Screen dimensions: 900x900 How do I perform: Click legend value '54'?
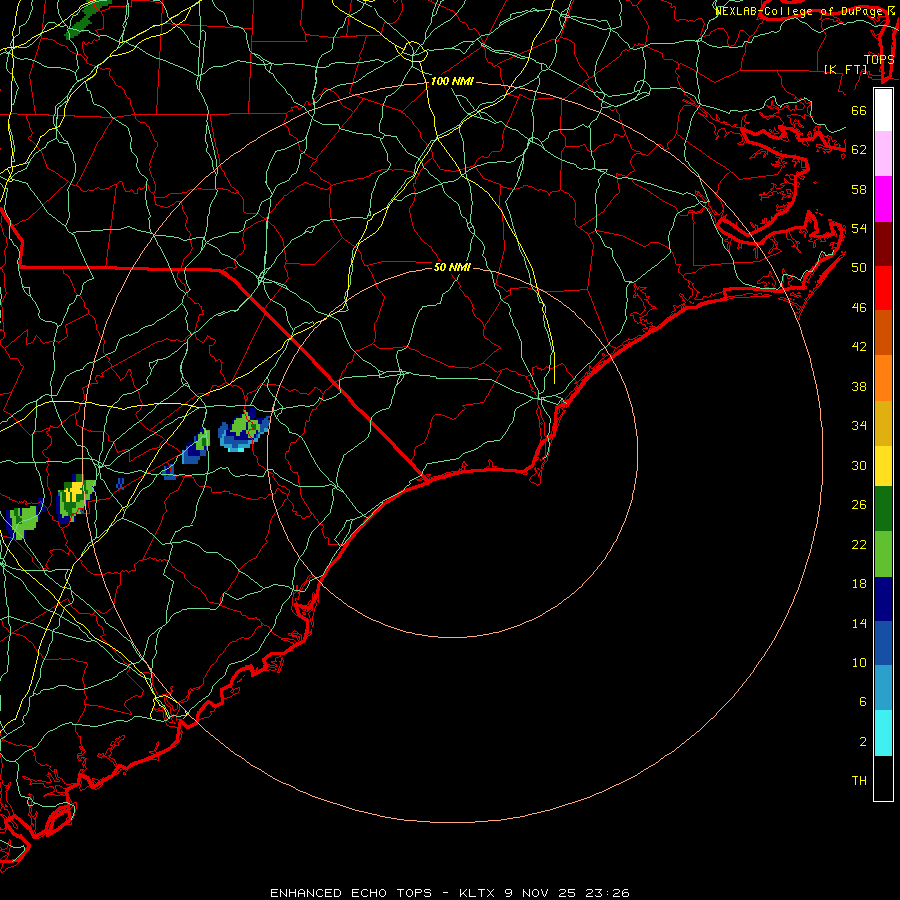(859, 228)
